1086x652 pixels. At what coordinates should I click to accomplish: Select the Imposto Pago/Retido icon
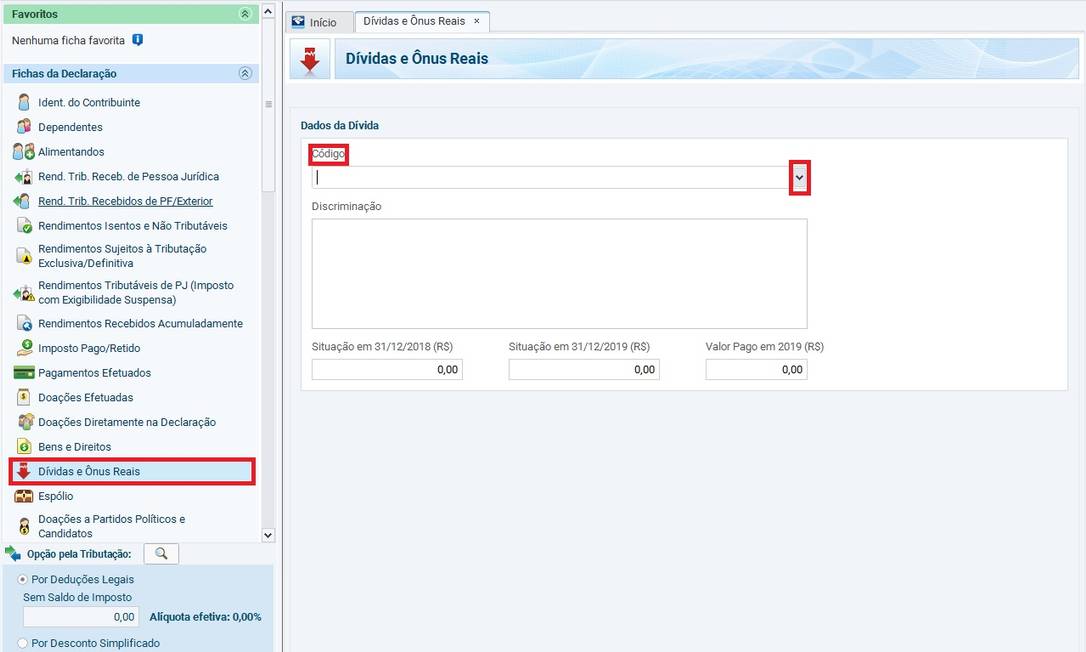(24, 348)
